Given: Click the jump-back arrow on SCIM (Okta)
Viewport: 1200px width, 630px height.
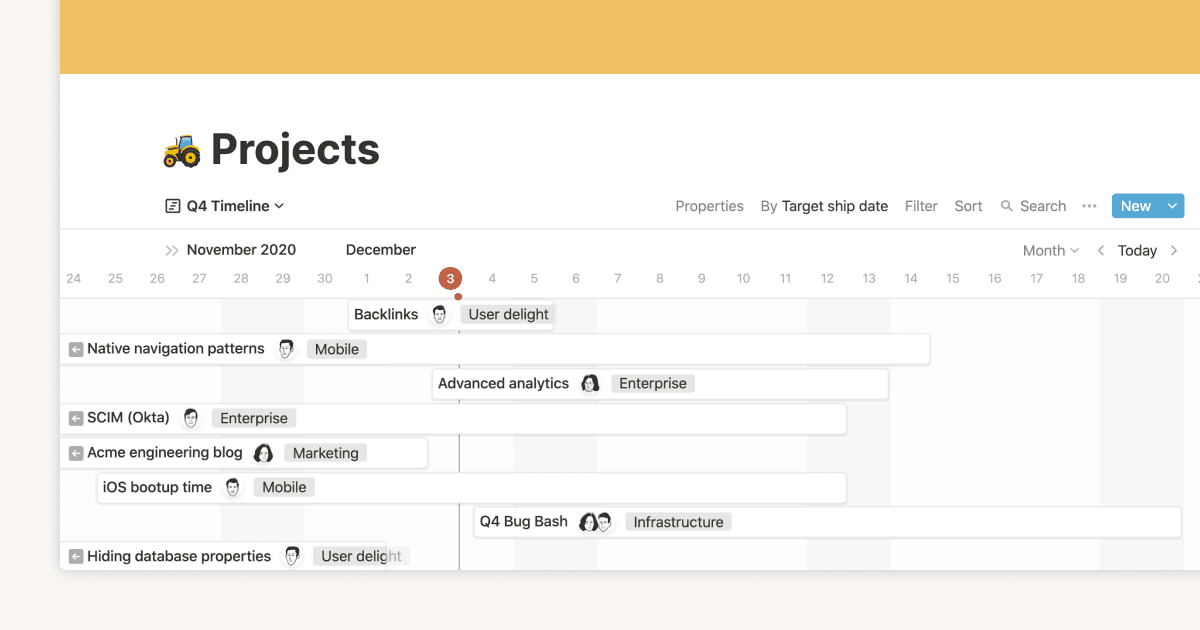Looking at the screenshot, I should pos(77,417).
